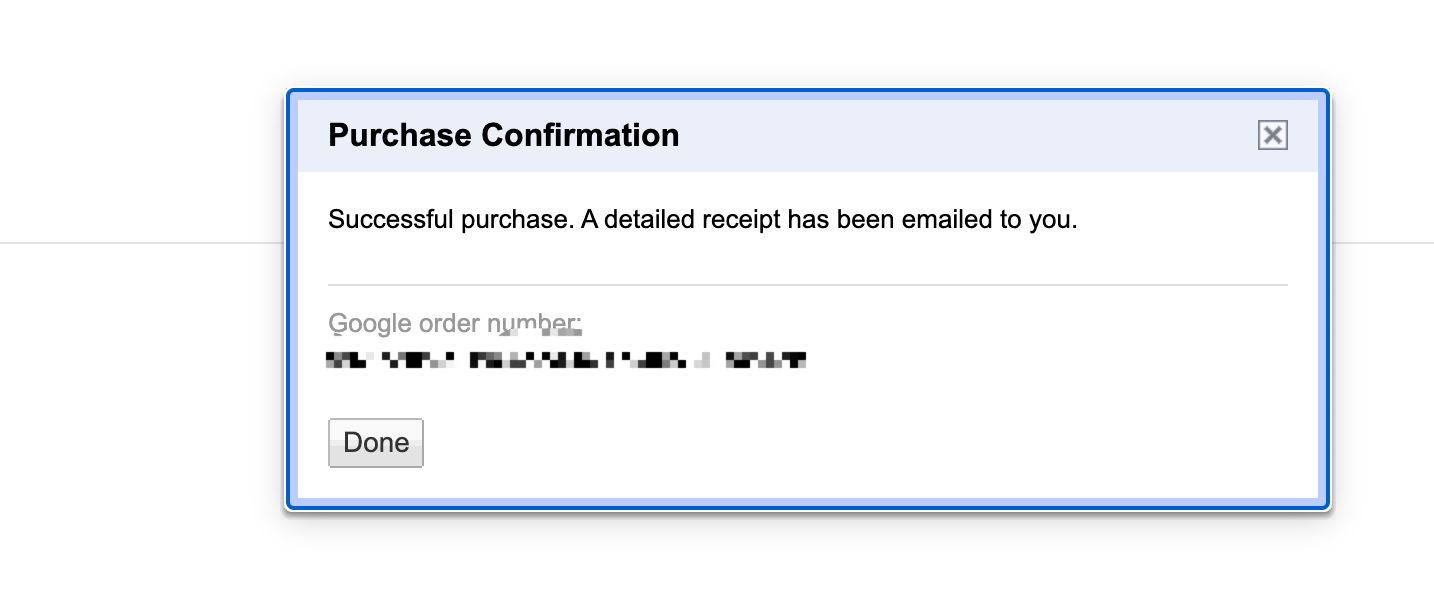Click the dialog's blue outer border
1434x596 pixels.
click(x=808, y=93)
